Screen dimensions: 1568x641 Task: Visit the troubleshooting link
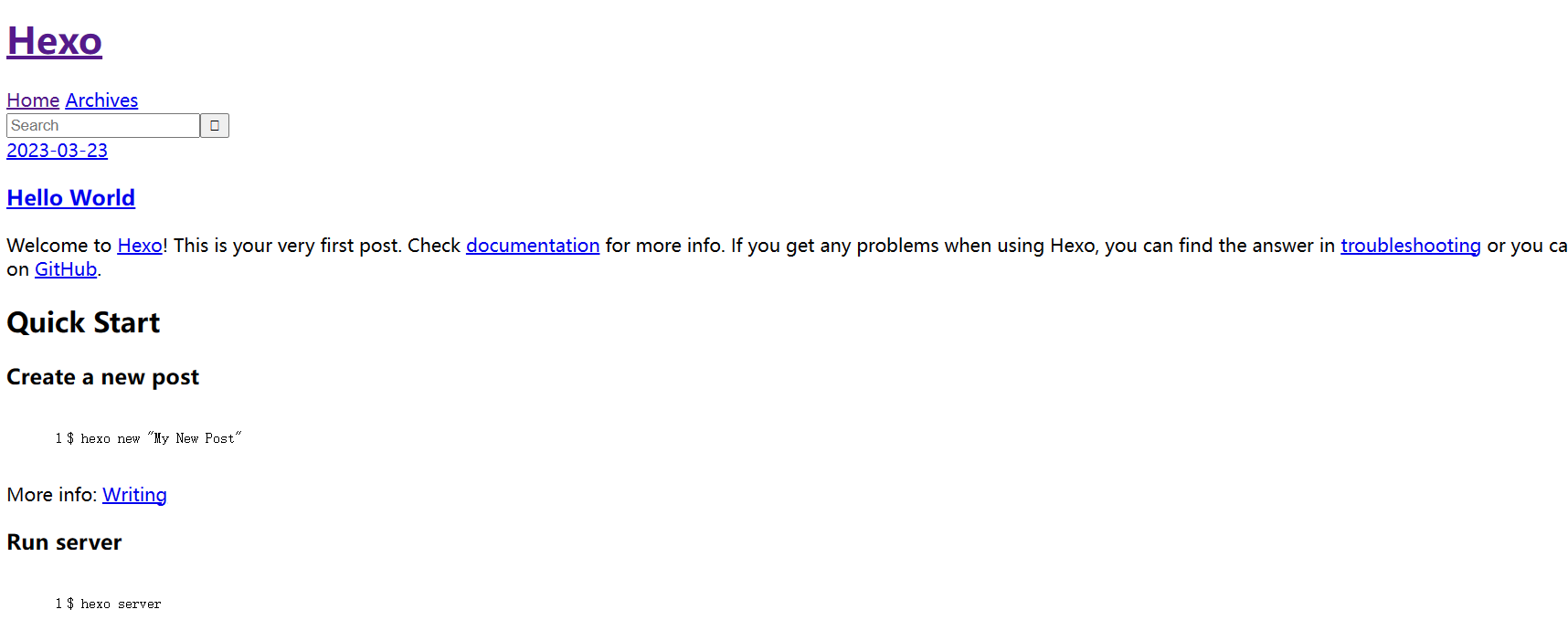point(1411,246)
